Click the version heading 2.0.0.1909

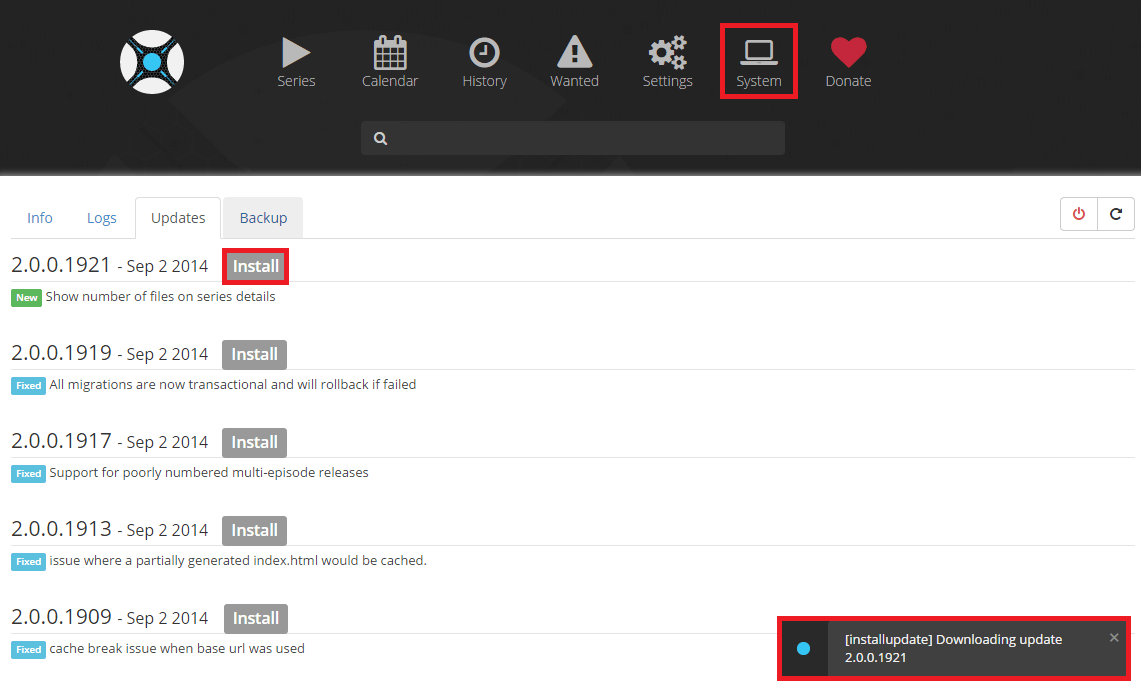tap(61, 617)
